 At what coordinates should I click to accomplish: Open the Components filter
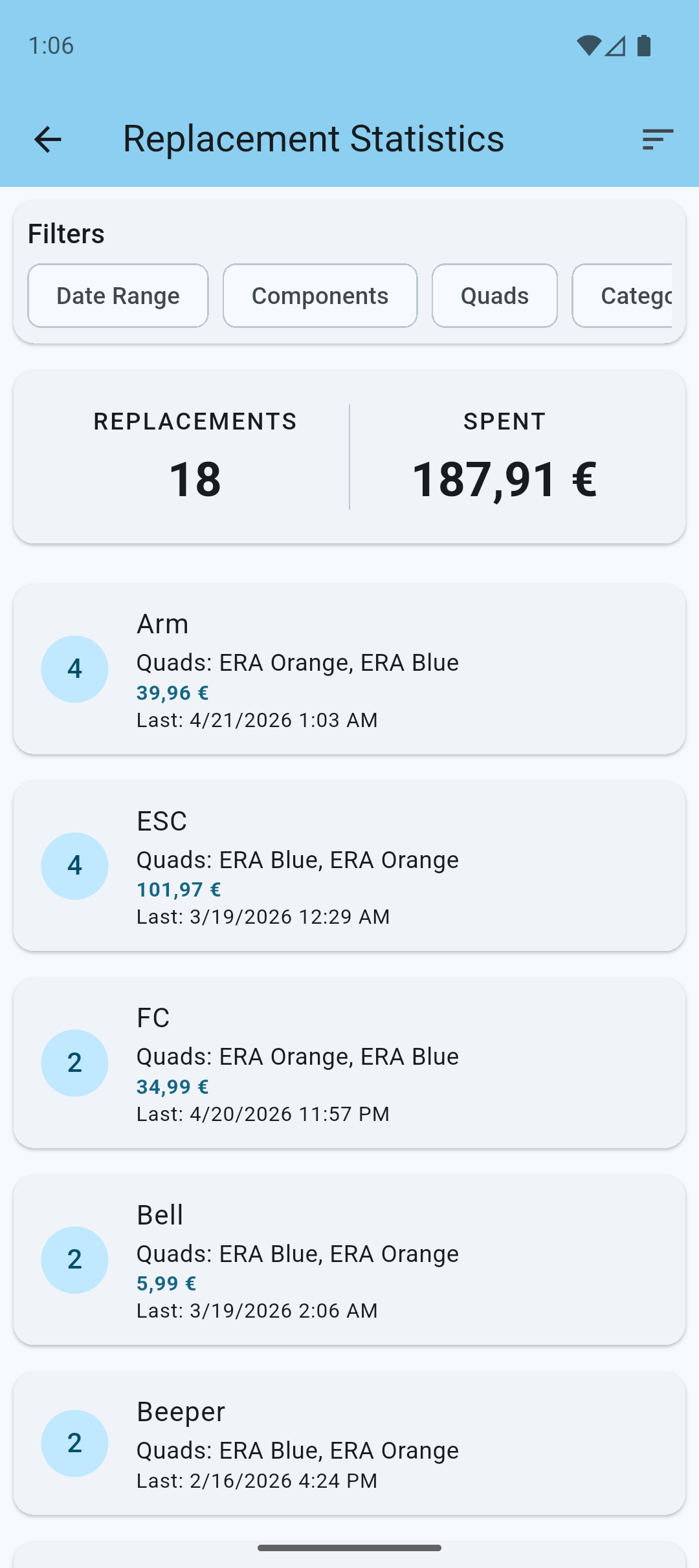pos(320,296)
